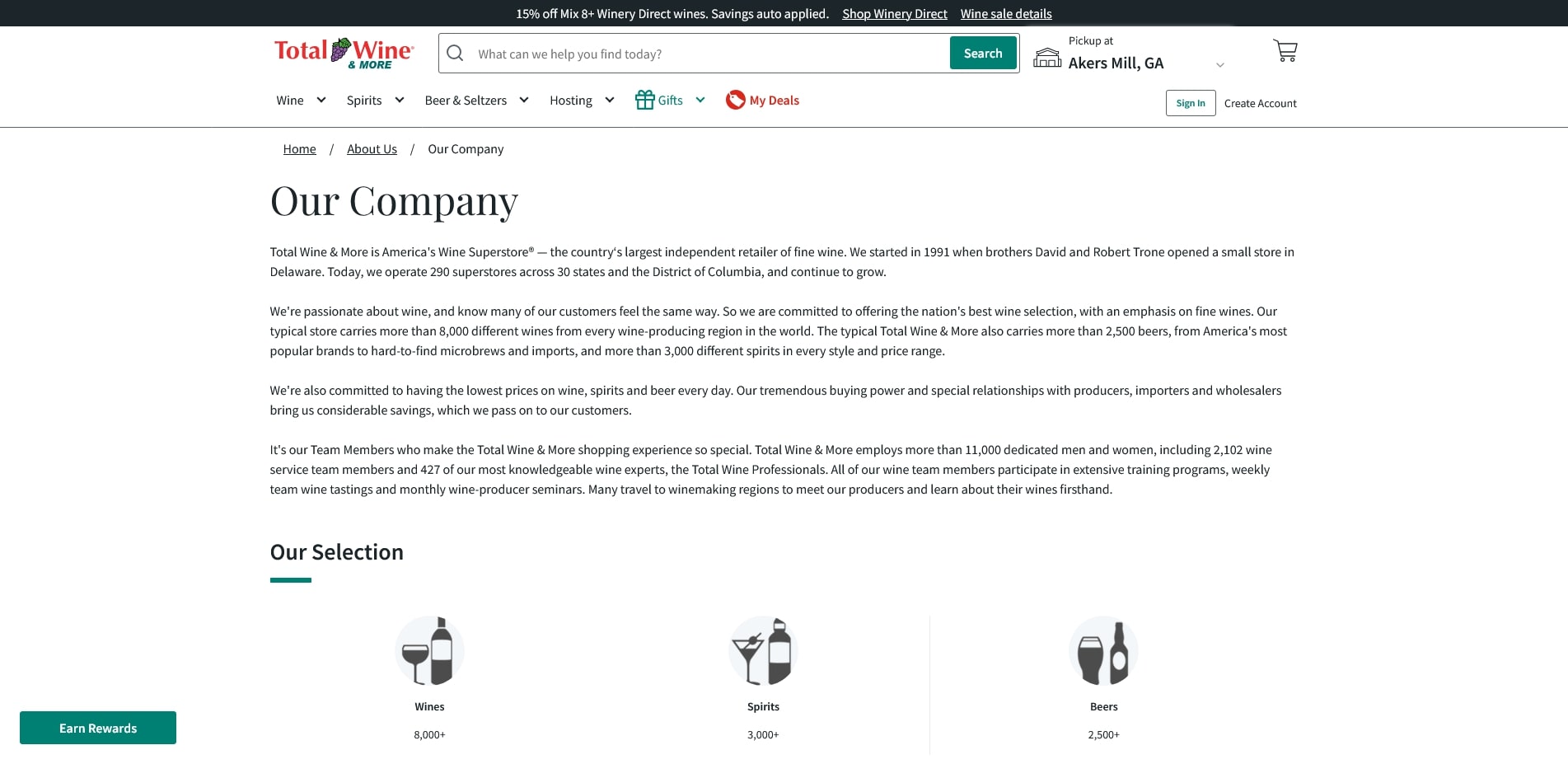Click the Wines glass and bottle icon
The height and width of the screenshot is (764, 1568).
coord(429,650)
